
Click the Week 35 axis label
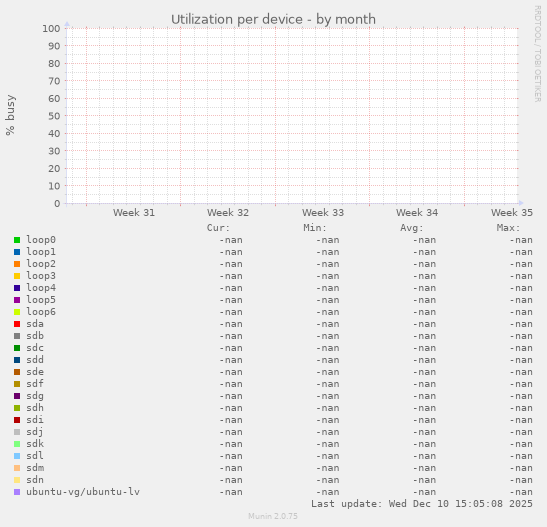click(x=512, y=212)
